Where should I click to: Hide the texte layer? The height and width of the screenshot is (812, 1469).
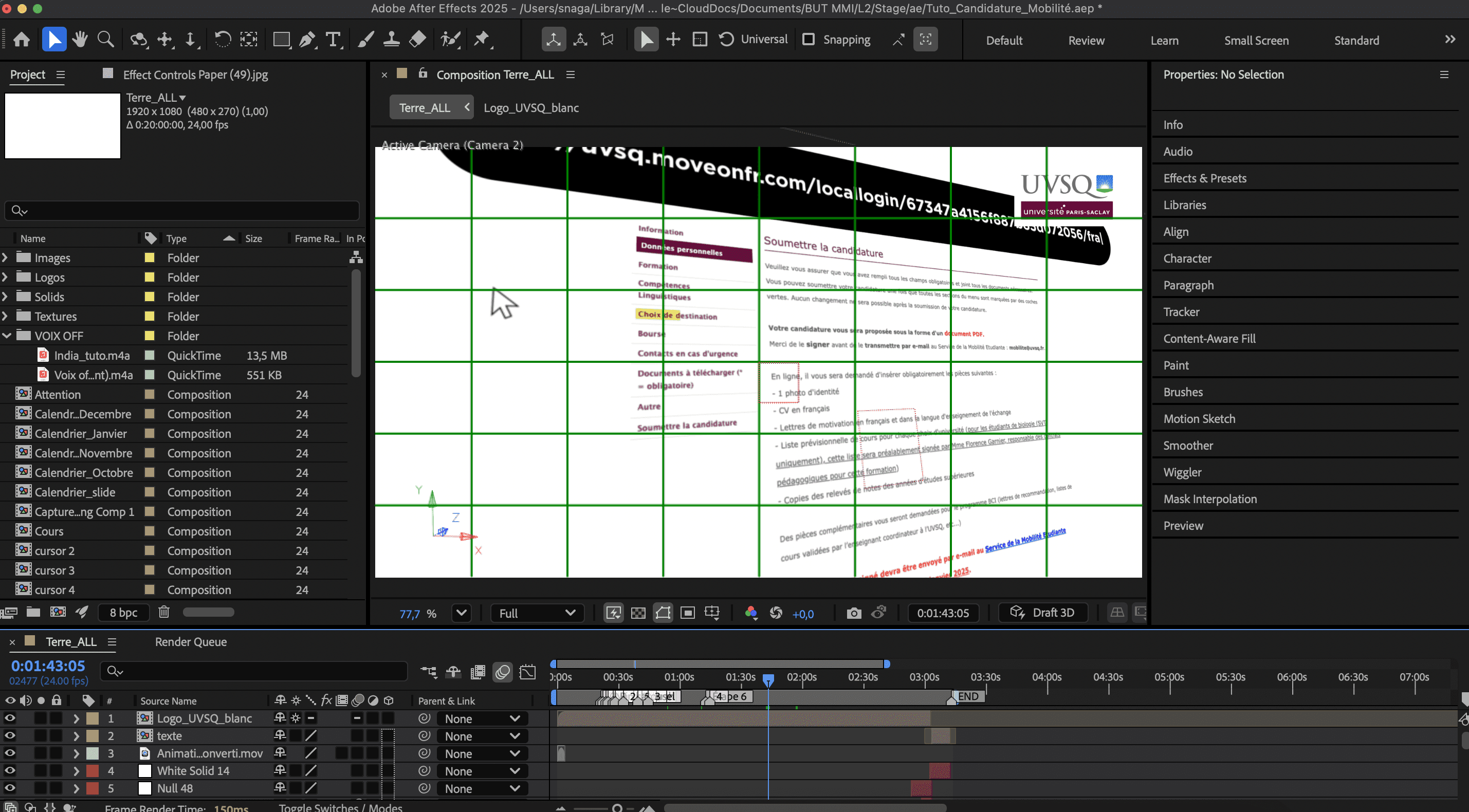tap(10, 735)
